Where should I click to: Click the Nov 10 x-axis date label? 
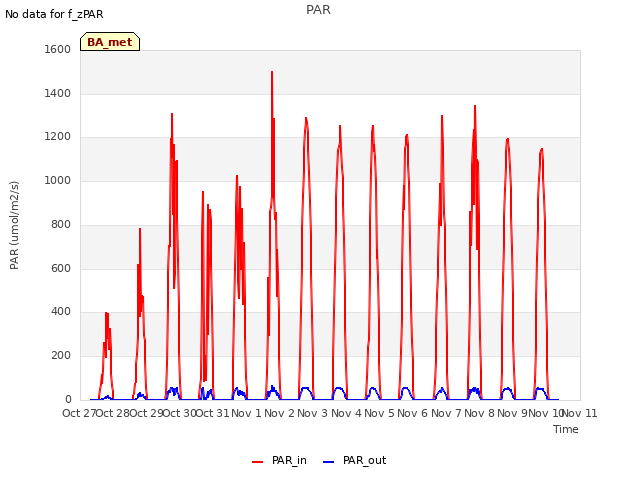pyautogui.click(x=546, y=413)
